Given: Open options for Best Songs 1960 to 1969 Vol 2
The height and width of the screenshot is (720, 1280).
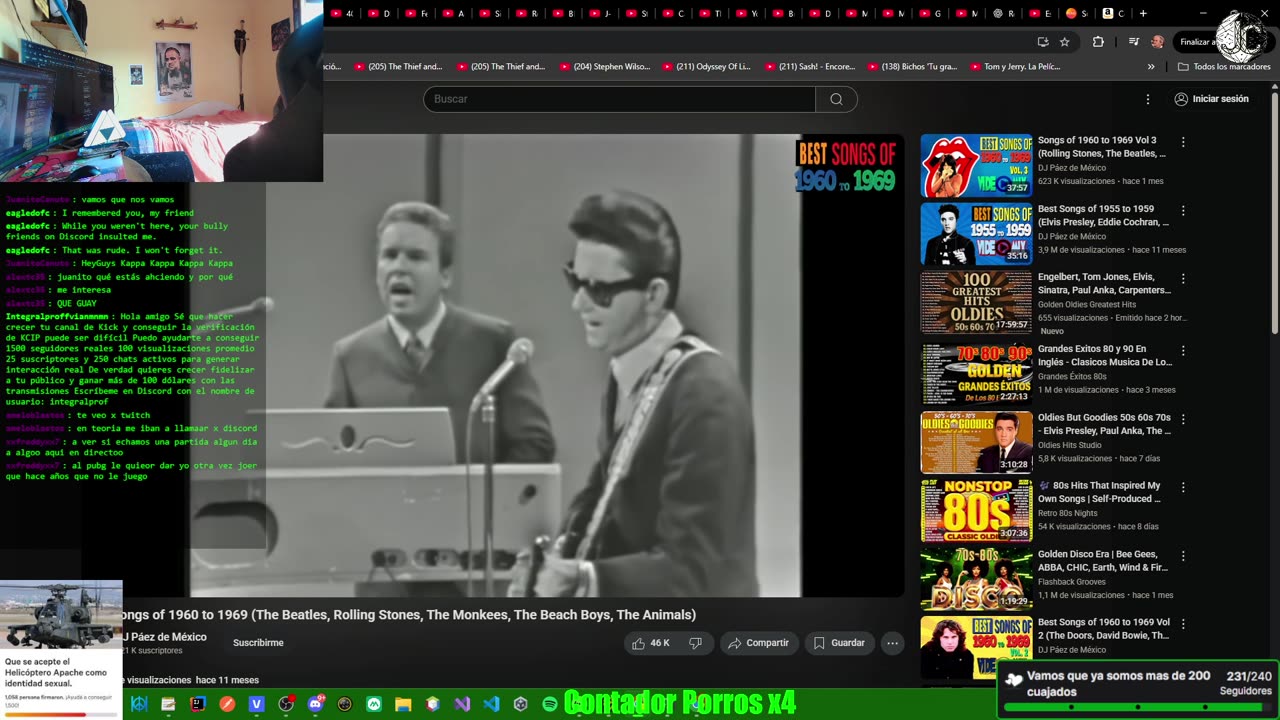Looking at the screenshot, I should (1183, 625).
